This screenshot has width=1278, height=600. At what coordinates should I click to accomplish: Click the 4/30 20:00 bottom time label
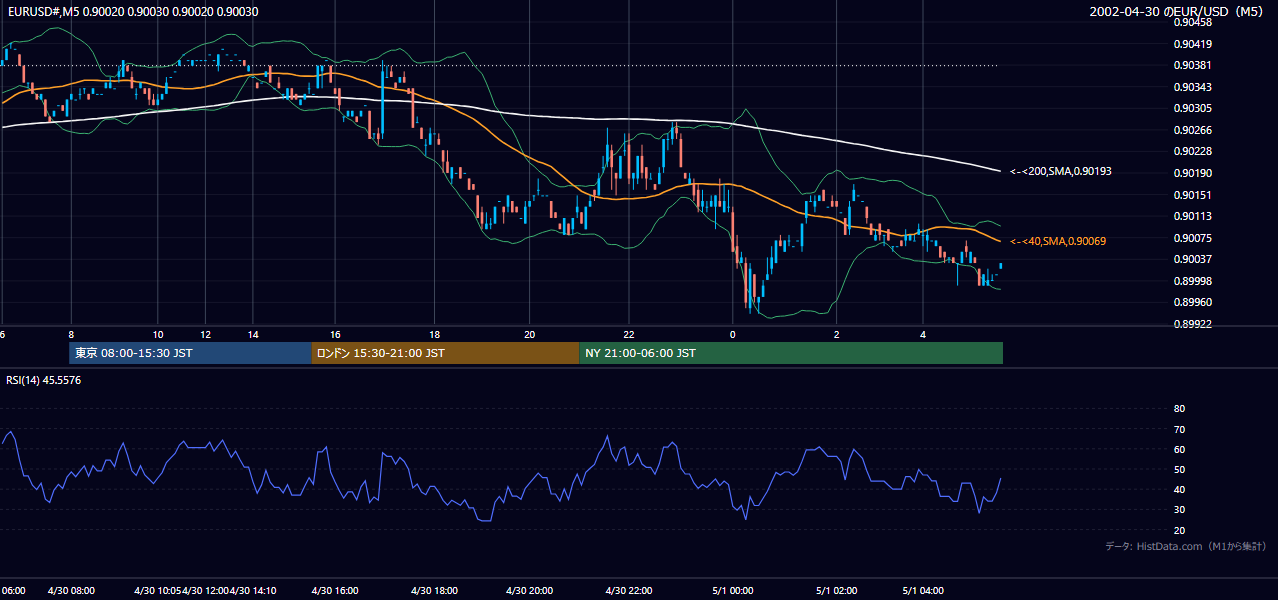point(530,590)
